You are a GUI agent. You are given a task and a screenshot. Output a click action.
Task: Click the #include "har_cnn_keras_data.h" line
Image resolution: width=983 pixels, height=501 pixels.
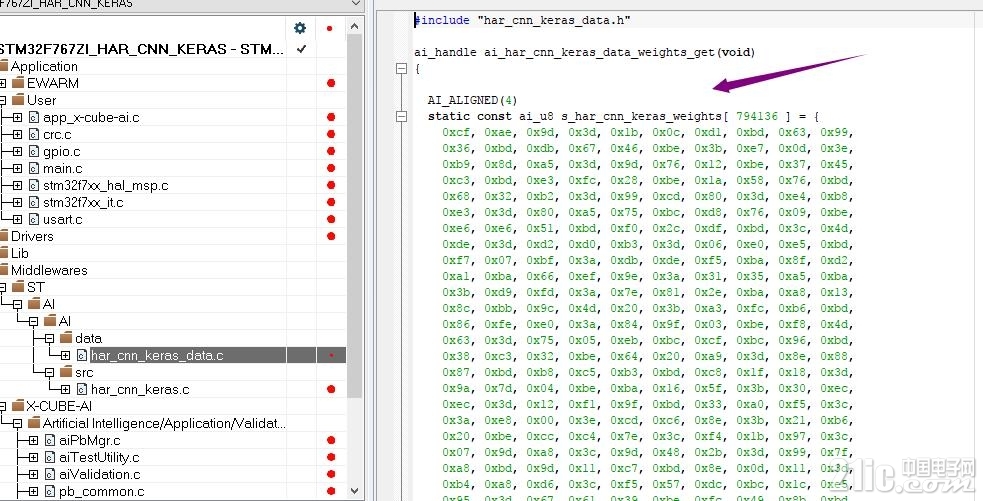522,20
